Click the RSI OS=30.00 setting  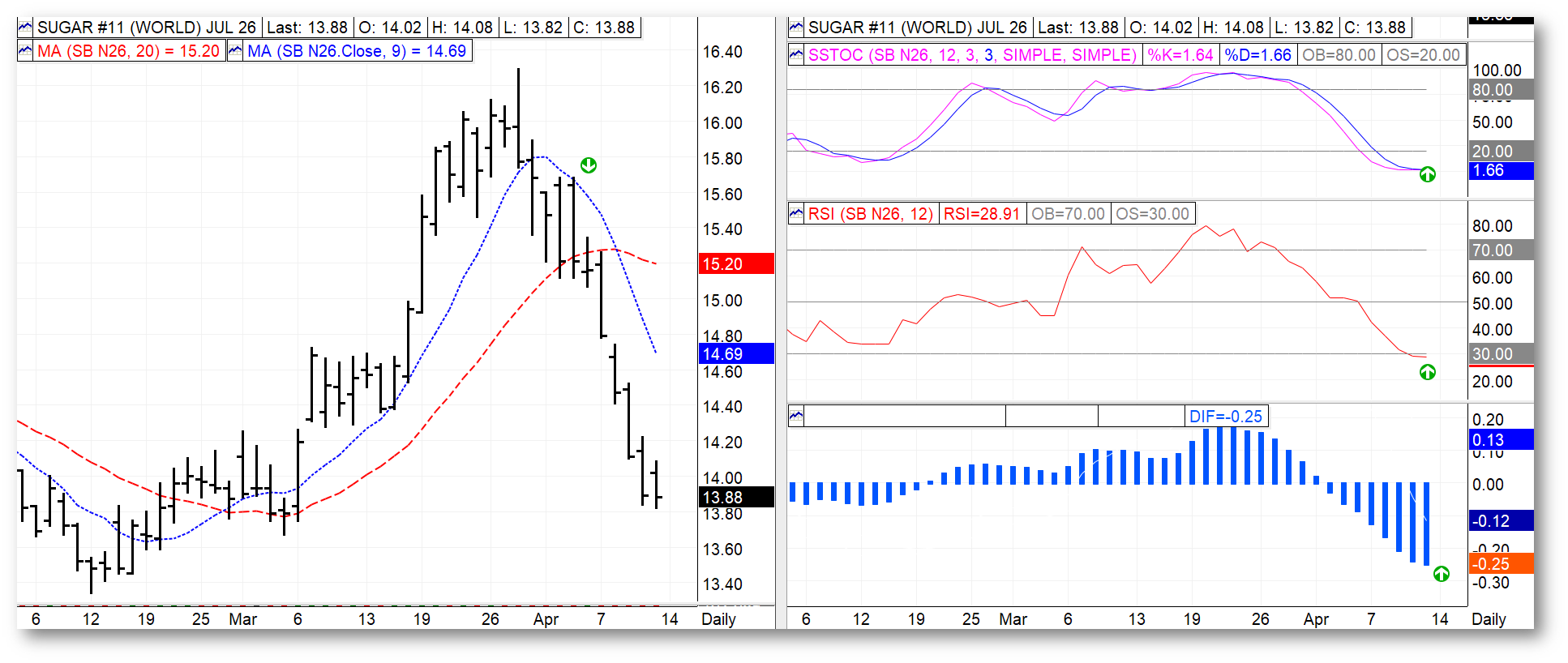1152,214
